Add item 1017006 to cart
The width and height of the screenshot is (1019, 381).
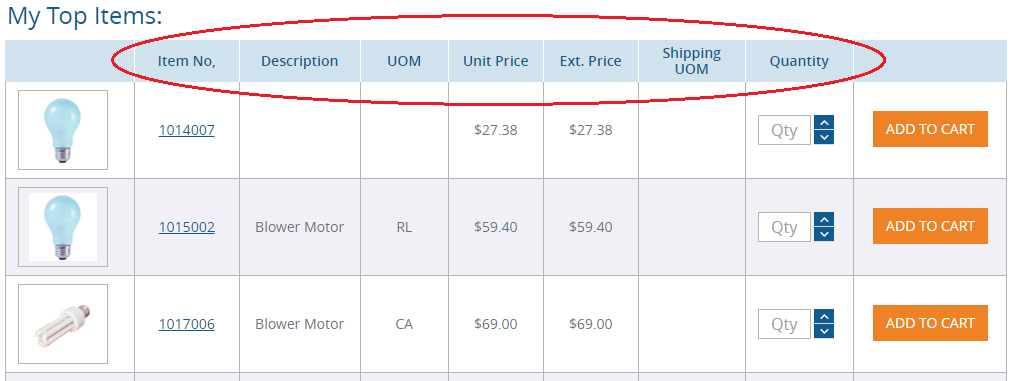(930, 322)
